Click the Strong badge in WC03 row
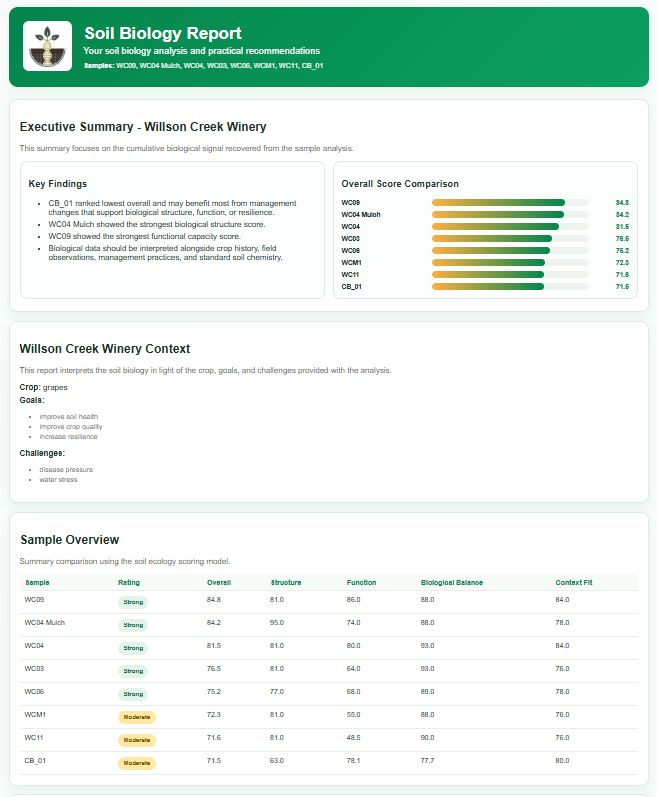The width and height of the screenshot is (657, 797). [133, 671]
